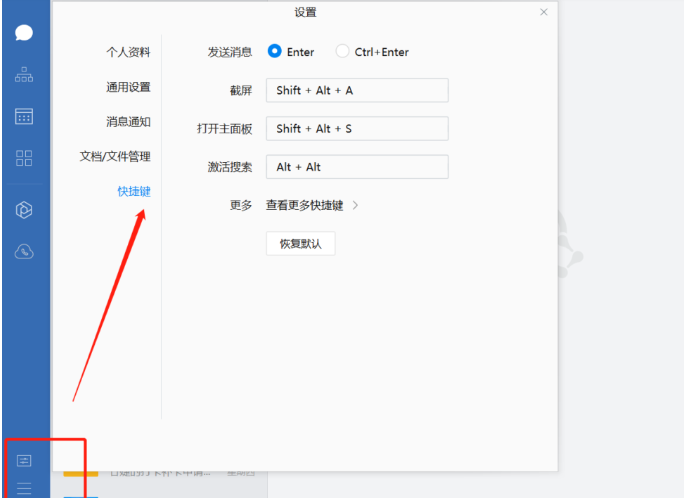
Task: Click the hexagon cube icon in sidebar
Action: (24, 210)
